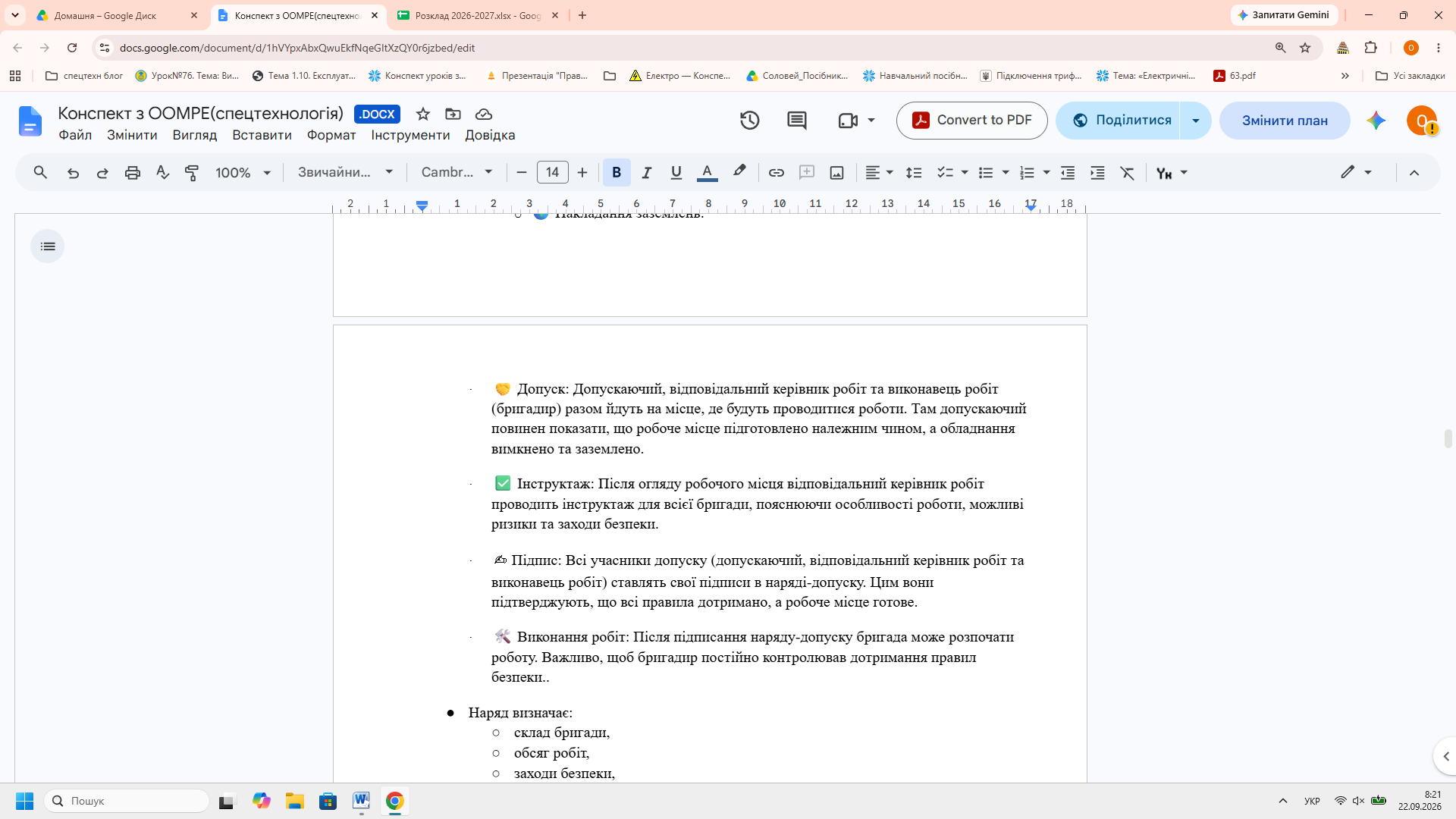Viewport: 1456px width, 819px height.
Task: Open Gemini sparkle icon near avatar
Action: (1376, 121)
